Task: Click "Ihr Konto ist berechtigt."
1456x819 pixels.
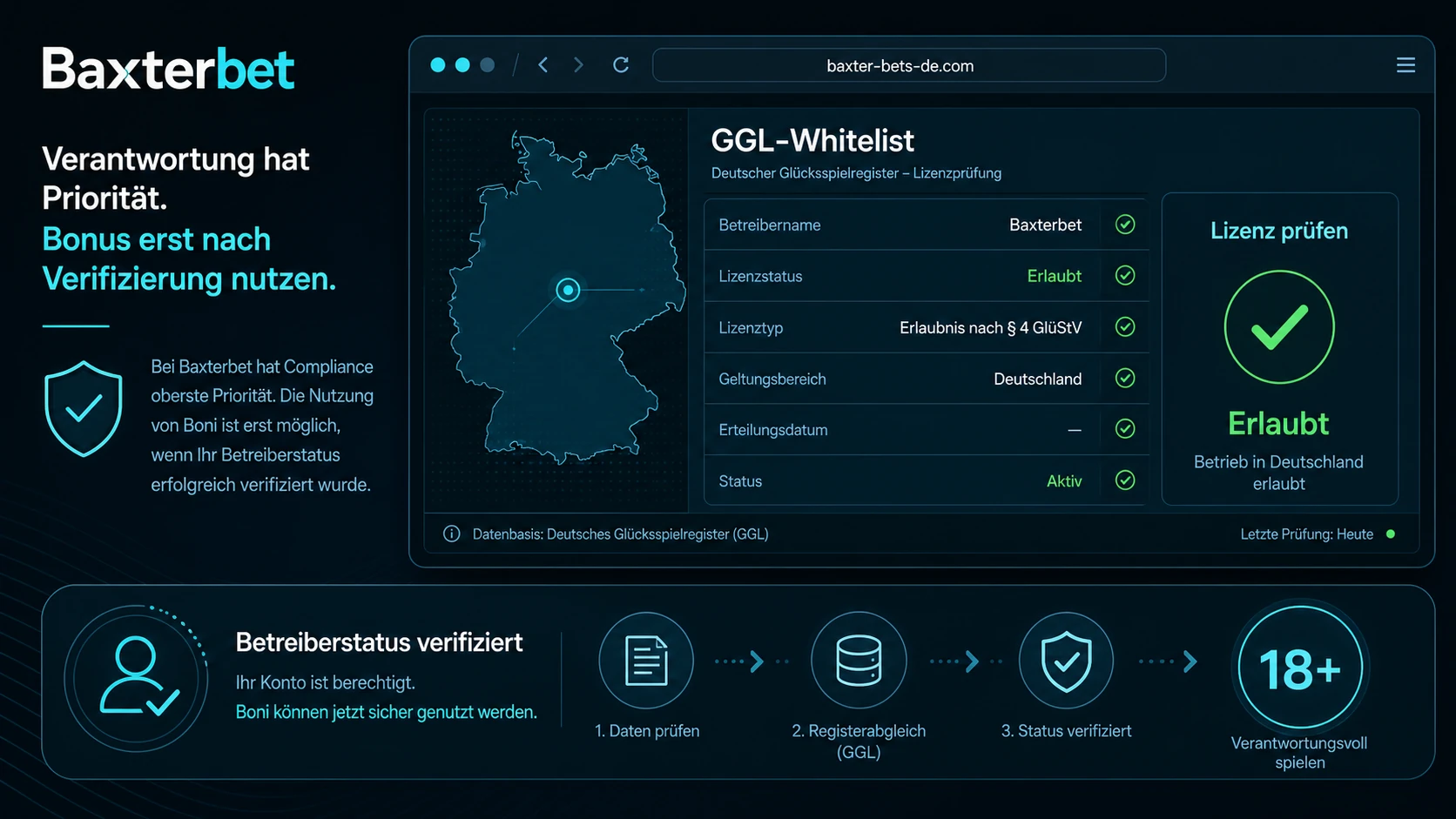Action: pyautogui.click(x=326, y=682)
